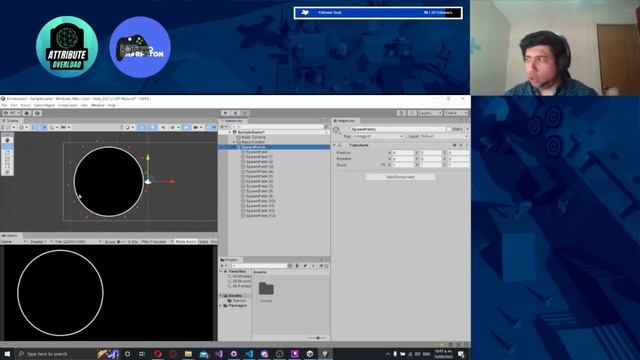Select the Game tab
This screenshot has width=640, height=360.
point(11,236)
